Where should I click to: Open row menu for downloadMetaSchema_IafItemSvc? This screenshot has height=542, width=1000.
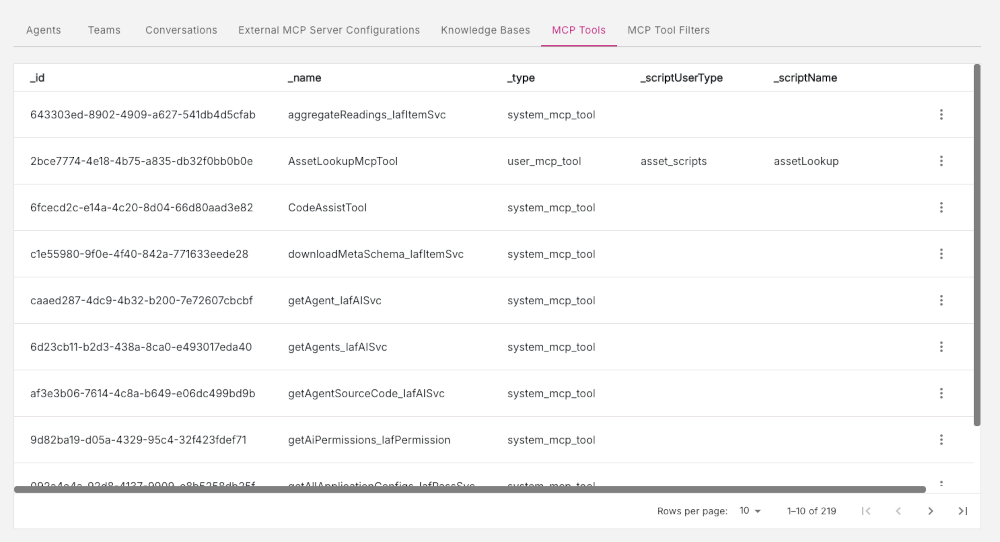point(941,254)
